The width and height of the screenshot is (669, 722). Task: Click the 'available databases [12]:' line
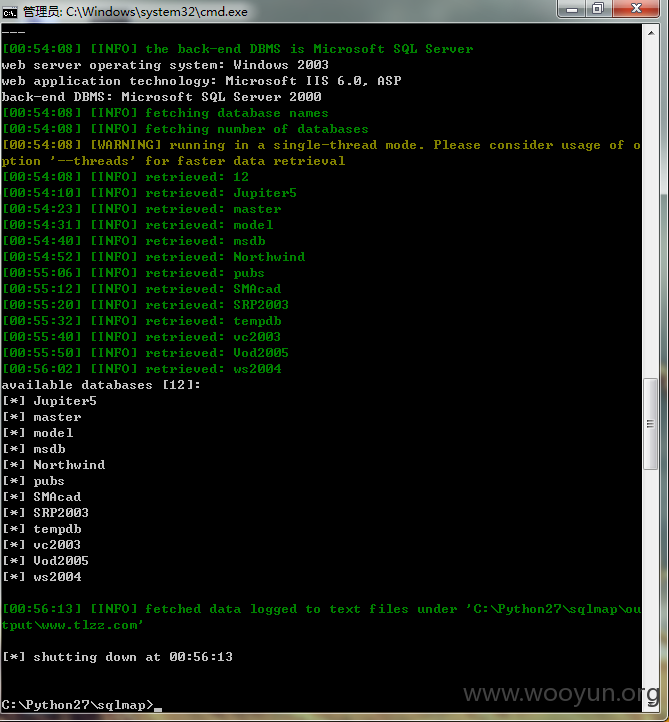pyautogui.click(x=101, y=385)
